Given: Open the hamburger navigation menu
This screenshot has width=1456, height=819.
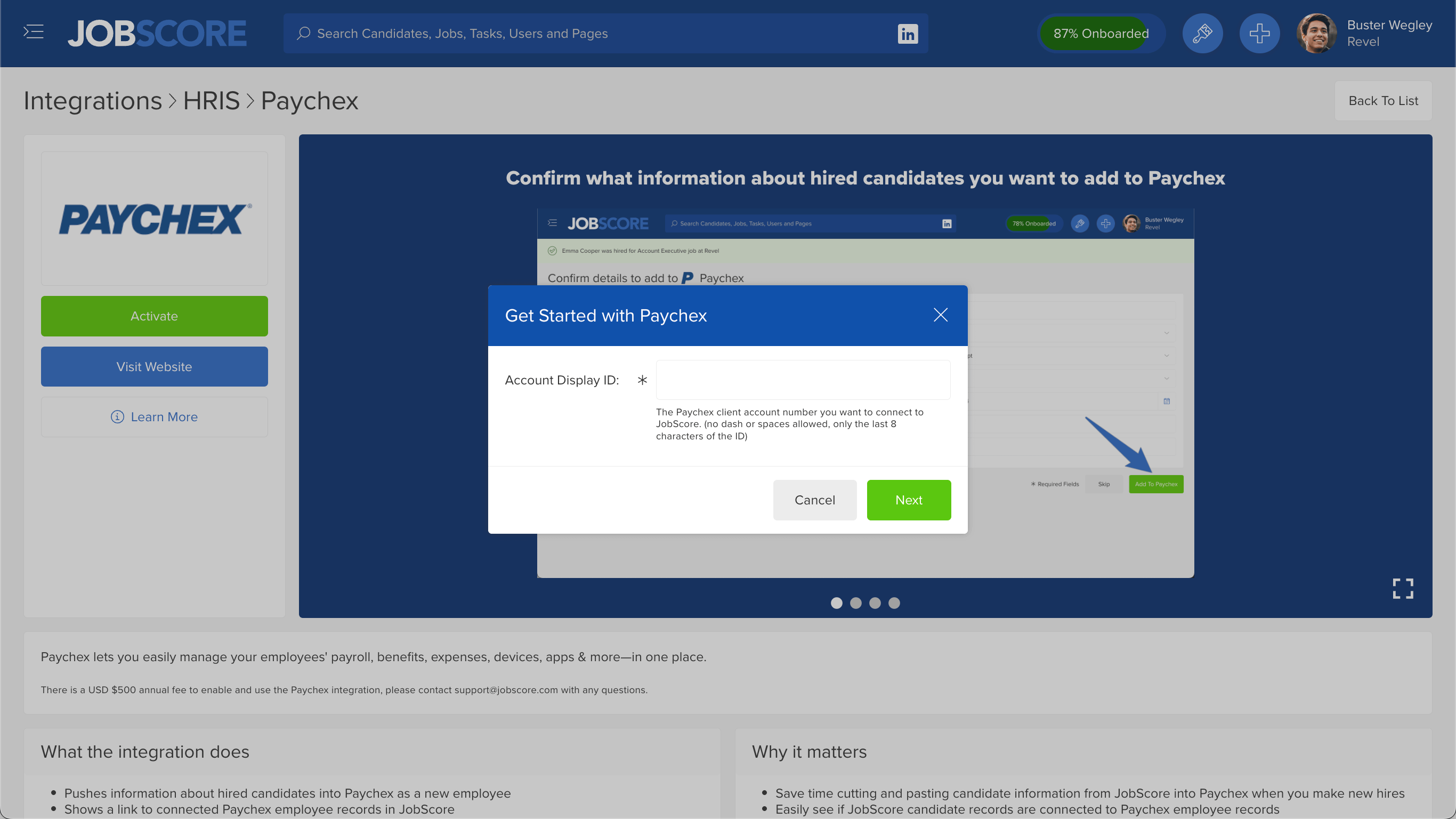Looking at the screenshot, I should (x=34, y=32).
